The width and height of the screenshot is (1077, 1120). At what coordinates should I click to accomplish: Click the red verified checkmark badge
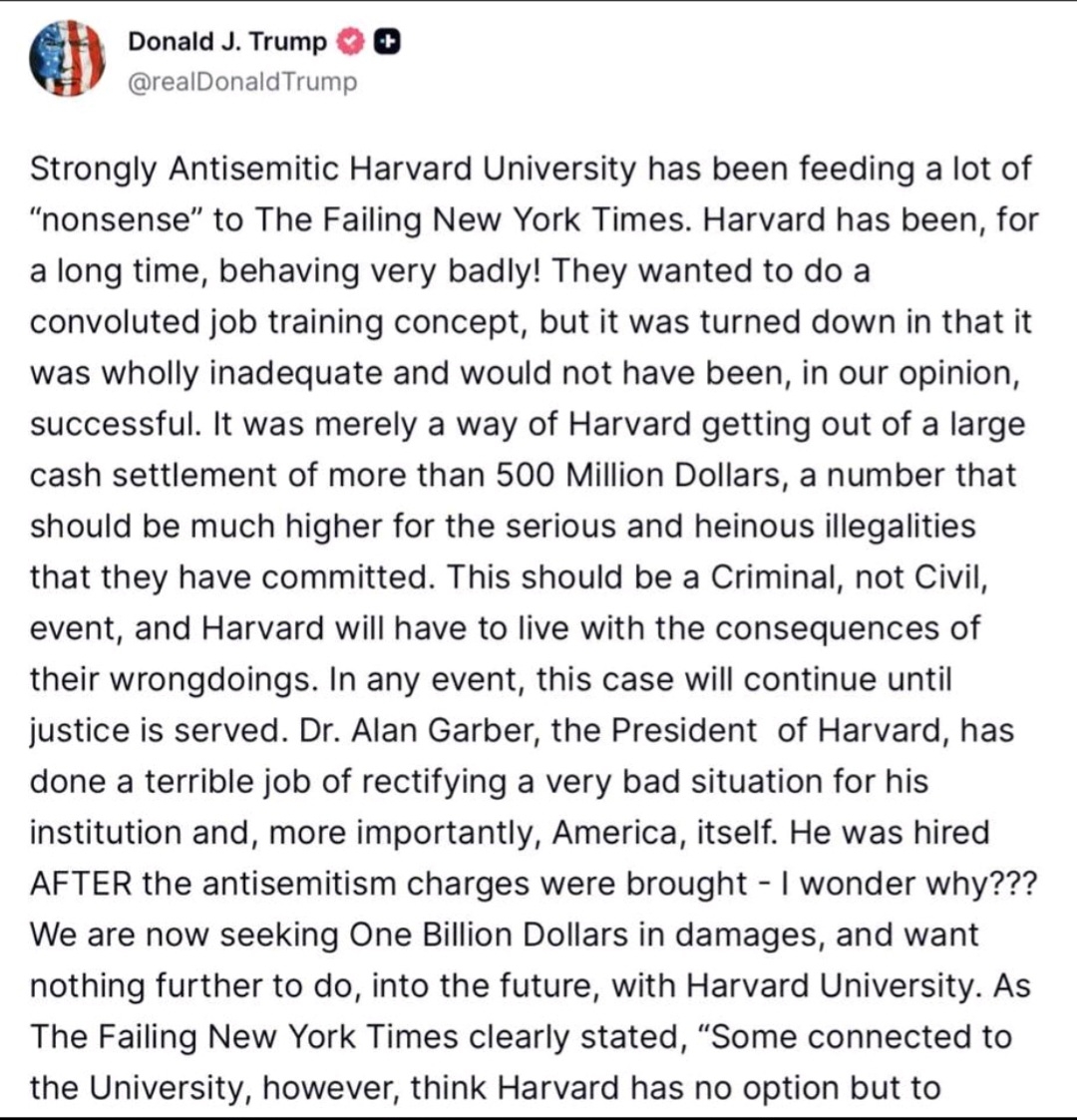[x=350, y=42]
